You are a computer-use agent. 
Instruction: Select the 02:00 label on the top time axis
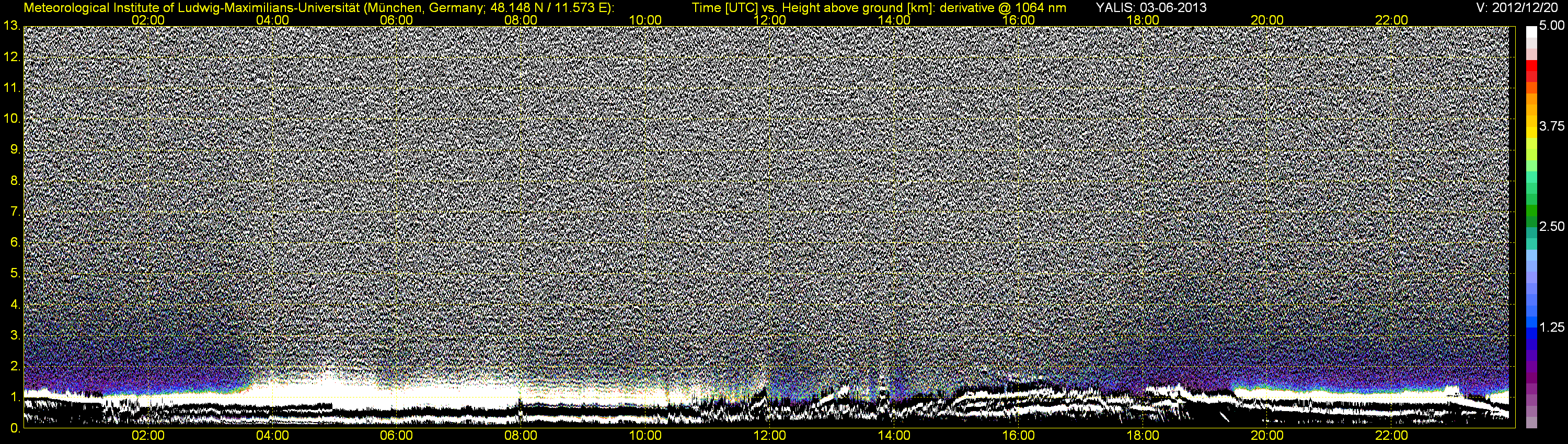[148, 20]
